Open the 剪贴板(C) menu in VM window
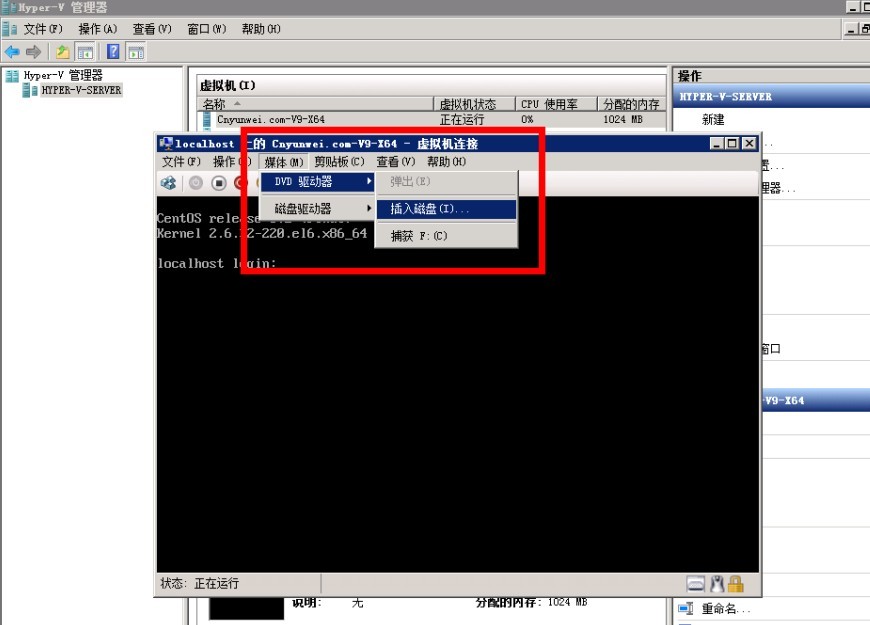Viewport: 870px width, 625px height. click(x=339, y=162)
